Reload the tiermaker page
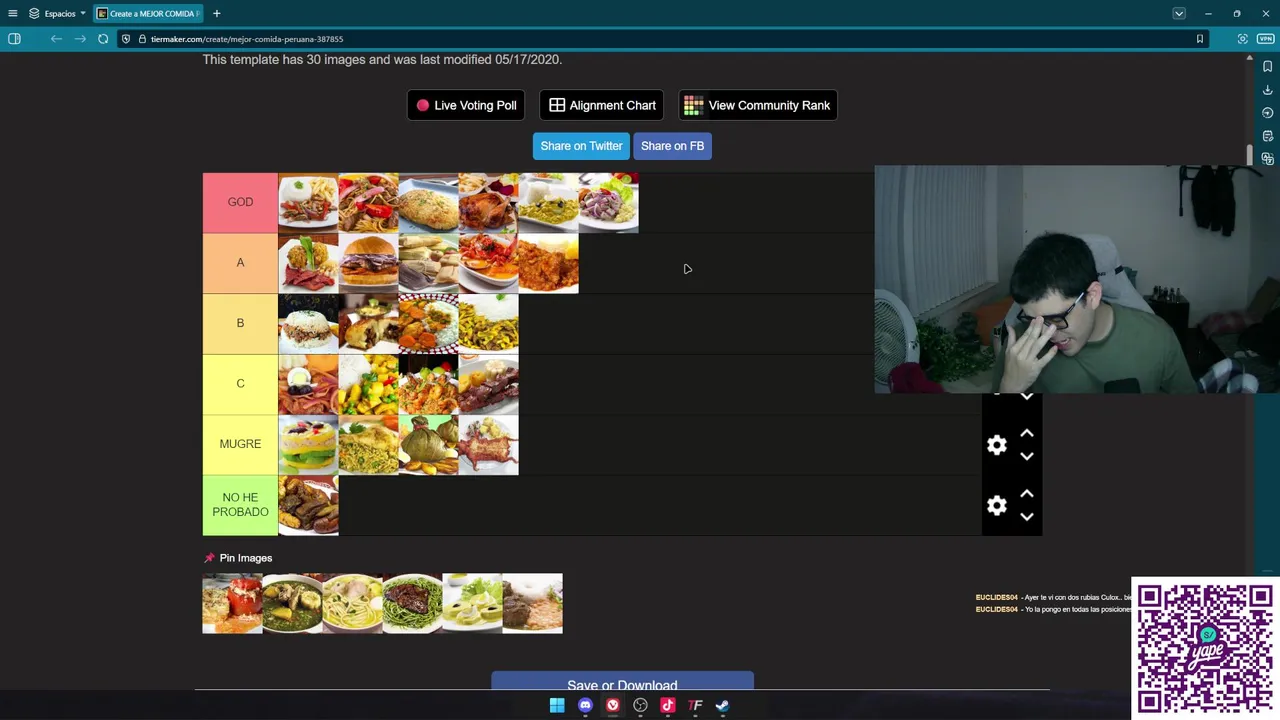 pos(103,39)
